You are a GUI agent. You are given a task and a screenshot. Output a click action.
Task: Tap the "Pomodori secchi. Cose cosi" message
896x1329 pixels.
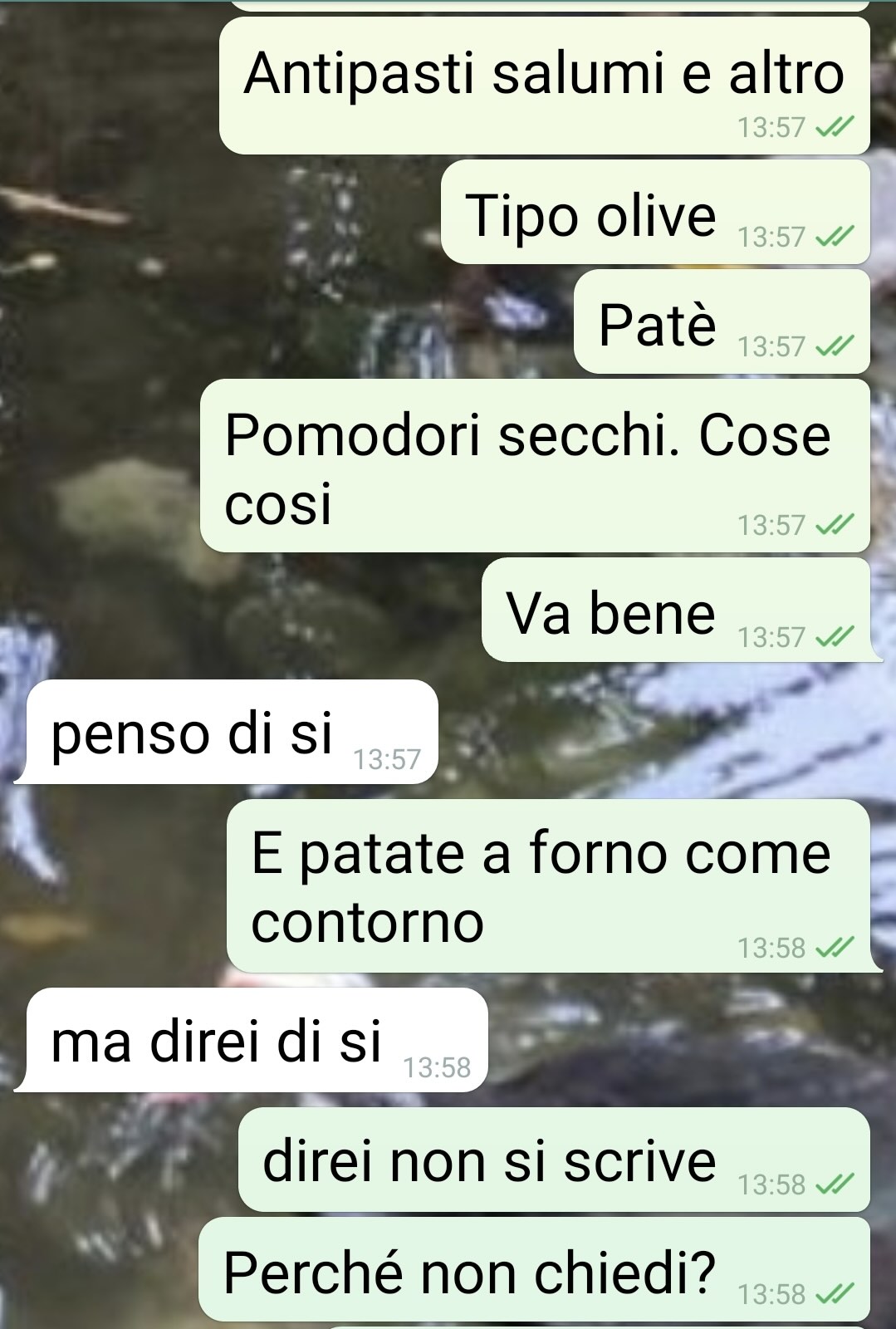536,466
